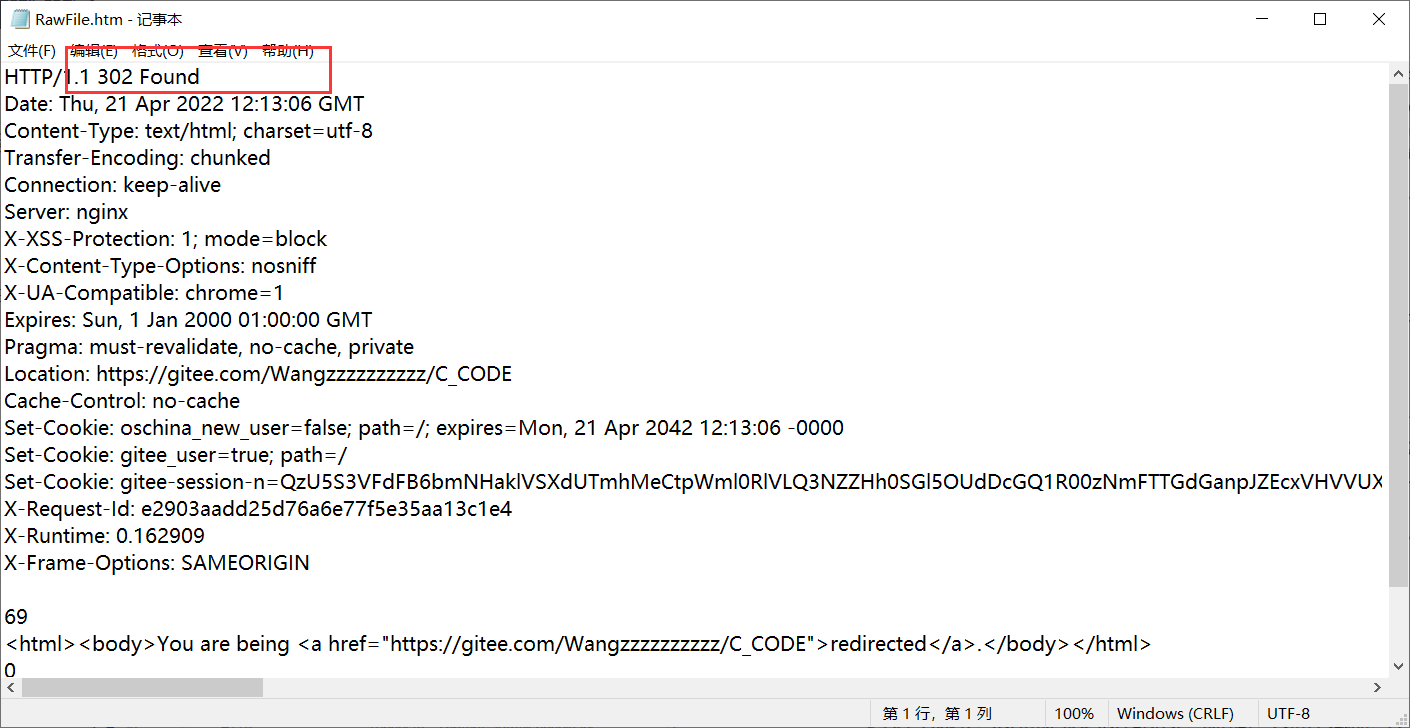This screenshot has width=1410, height=728.
Task: Click the horizontal scrollbar left arrow
Action: 11,688
